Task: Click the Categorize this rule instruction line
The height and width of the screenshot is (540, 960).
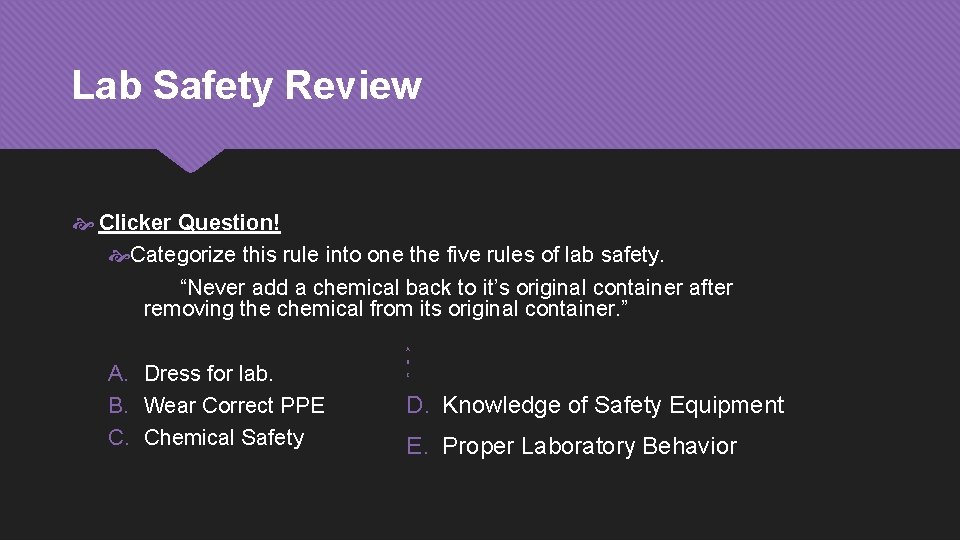Action: pyautogui.click(x=397, y=256)
